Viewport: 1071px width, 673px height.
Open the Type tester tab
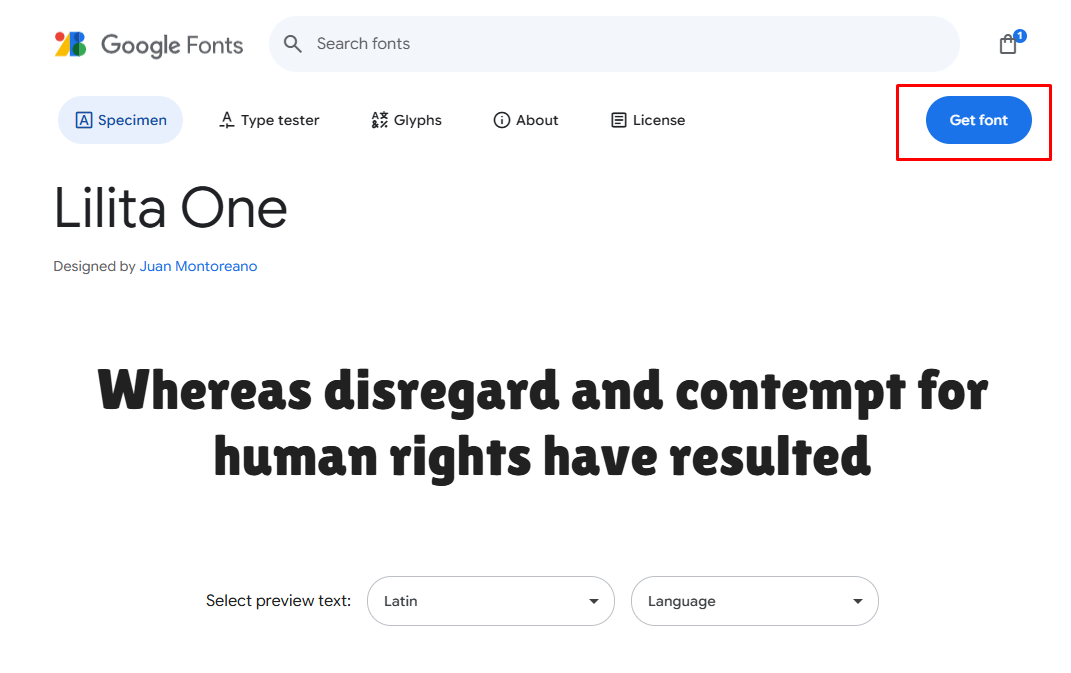tap(269, 120)
